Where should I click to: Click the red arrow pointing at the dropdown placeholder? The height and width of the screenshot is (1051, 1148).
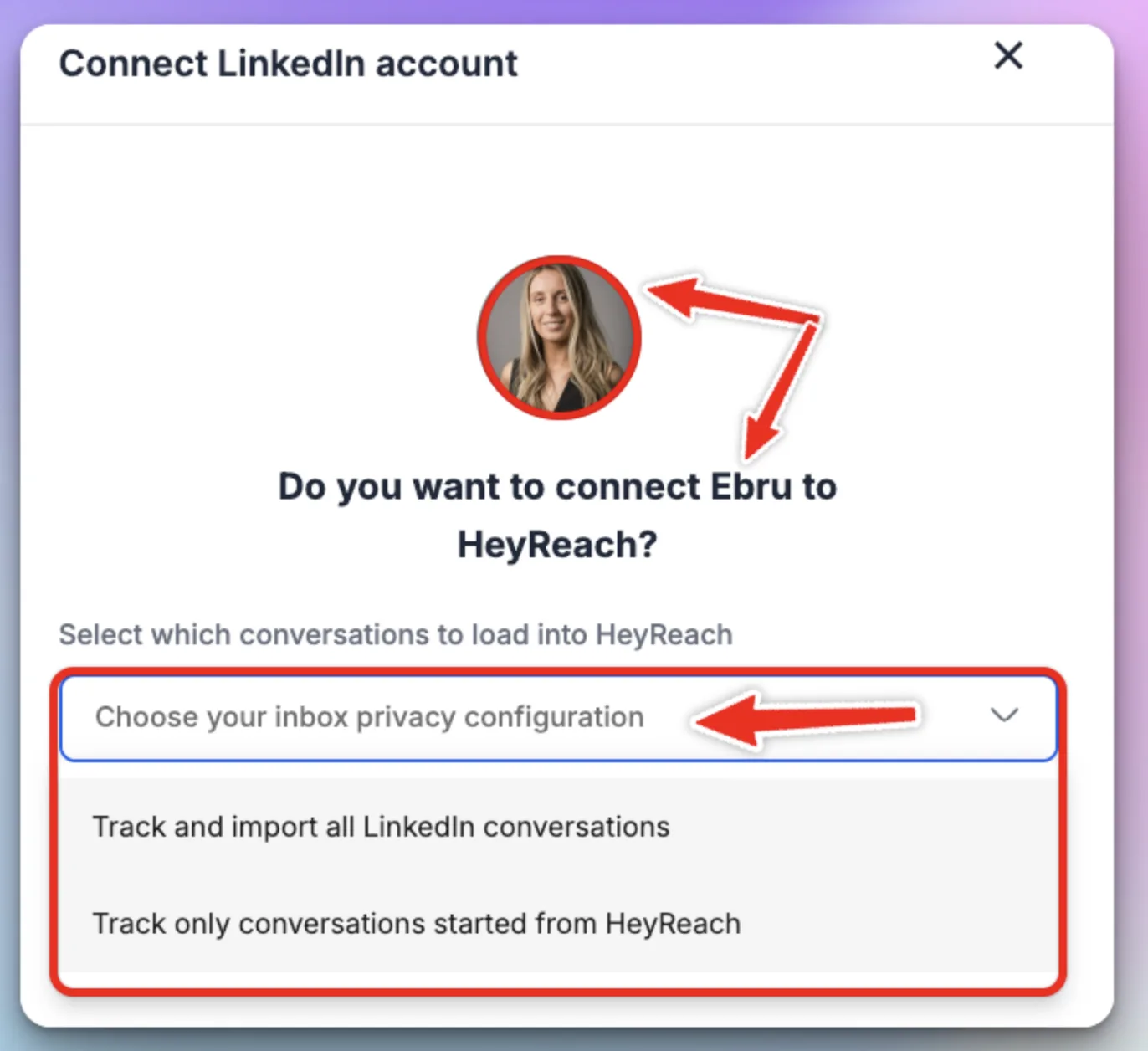(x=806, y=719)
